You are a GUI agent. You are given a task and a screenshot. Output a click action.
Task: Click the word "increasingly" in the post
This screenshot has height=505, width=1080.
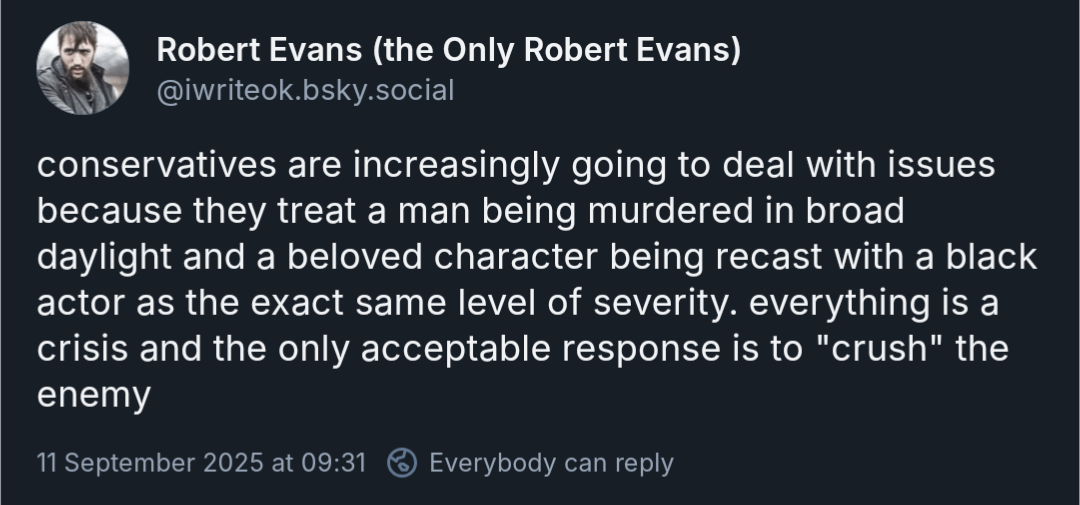(x=455, y=165)
